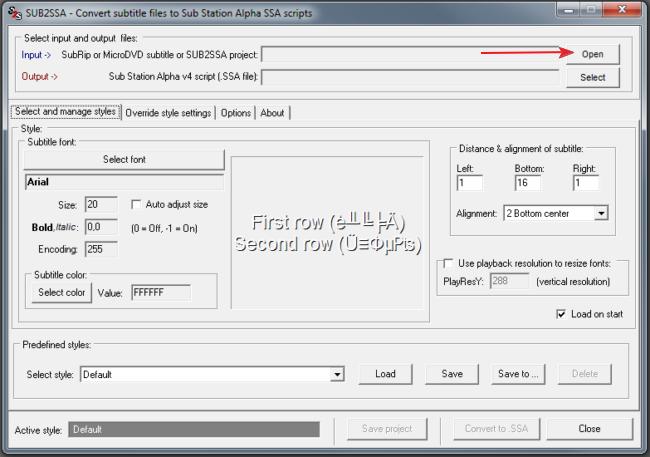Expand the Alignment dropdown

(x=600, y=213)
